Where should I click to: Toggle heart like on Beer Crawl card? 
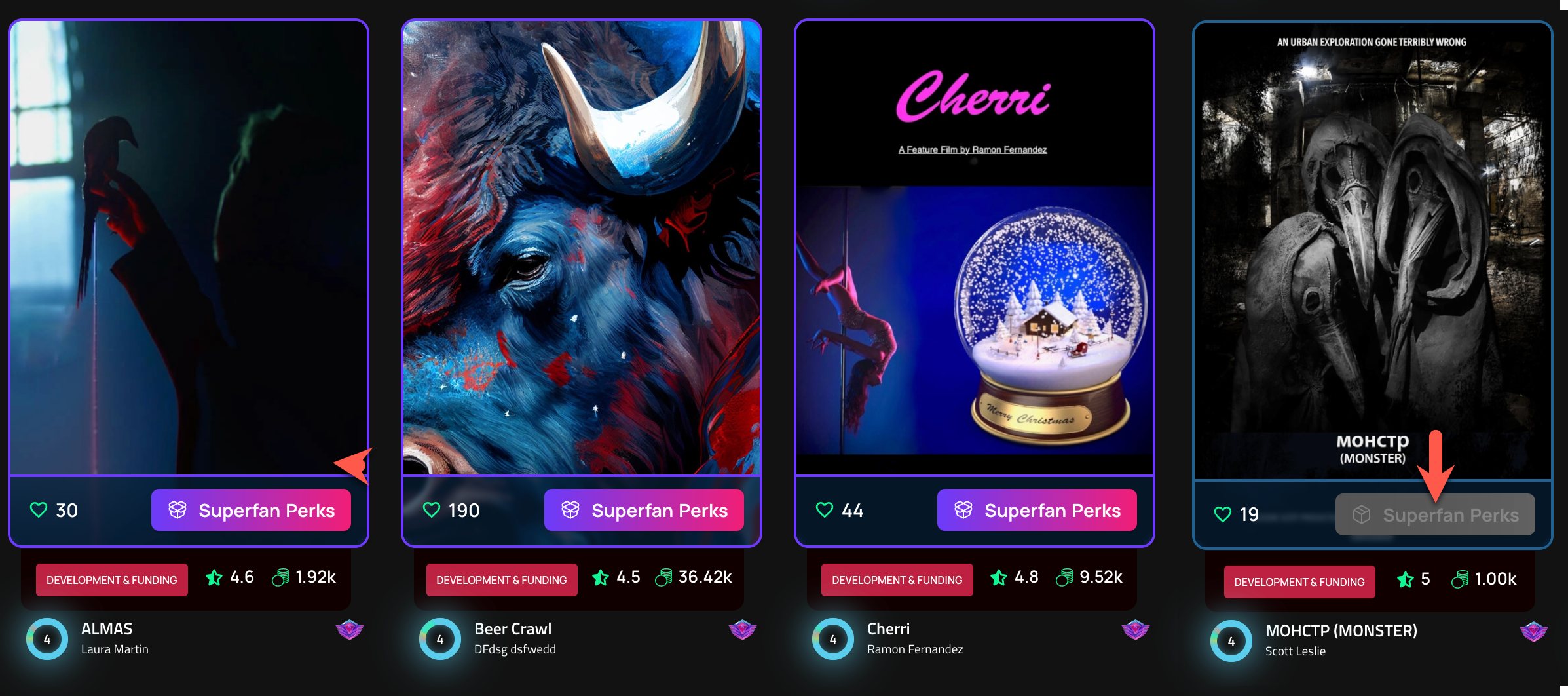click(432, 510)
